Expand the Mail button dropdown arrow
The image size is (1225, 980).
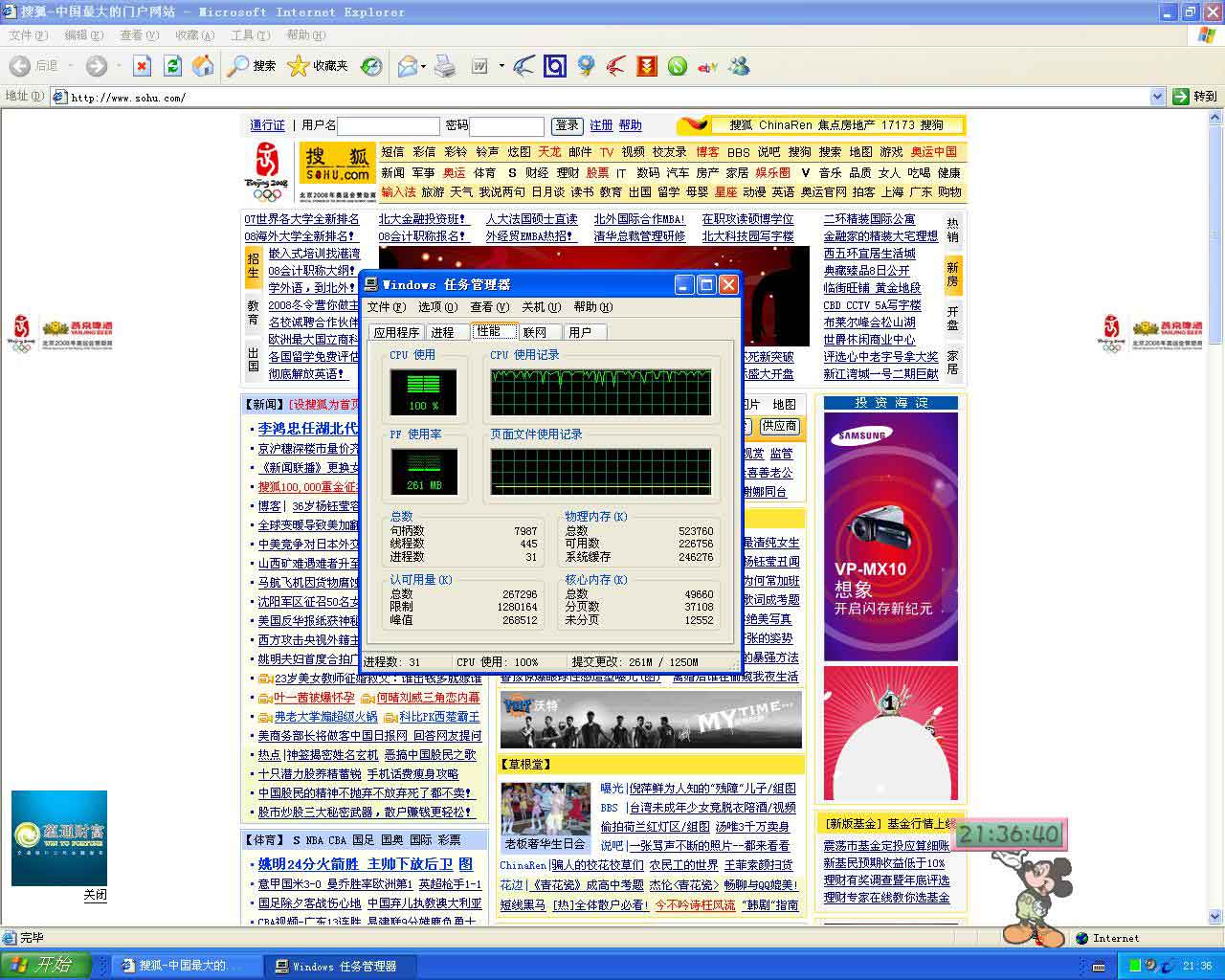point(423,66)
